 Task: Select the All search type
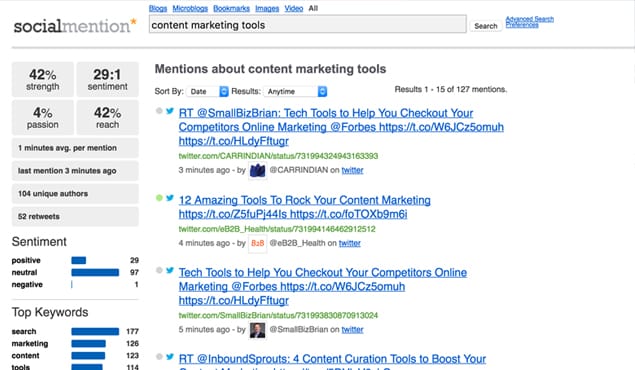tap(313, 9)
